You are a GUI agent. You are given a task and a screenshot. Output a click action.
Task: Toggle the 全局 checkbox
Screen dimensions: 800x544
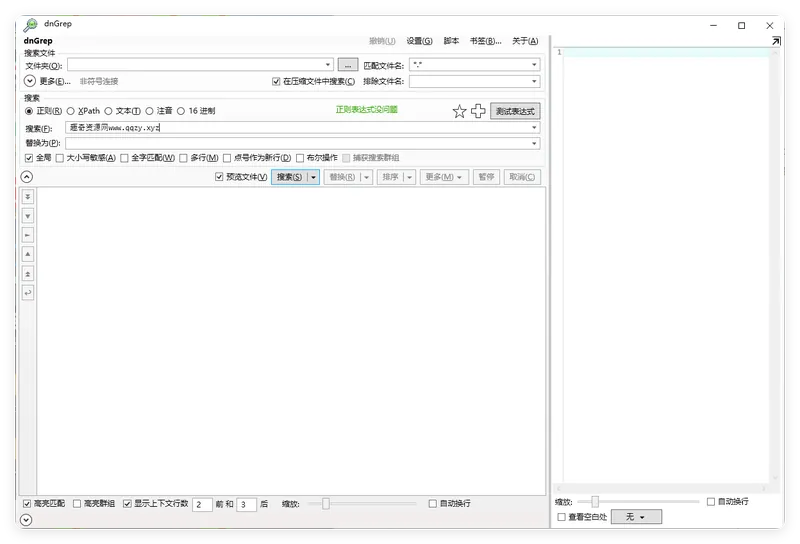[29, 158]
